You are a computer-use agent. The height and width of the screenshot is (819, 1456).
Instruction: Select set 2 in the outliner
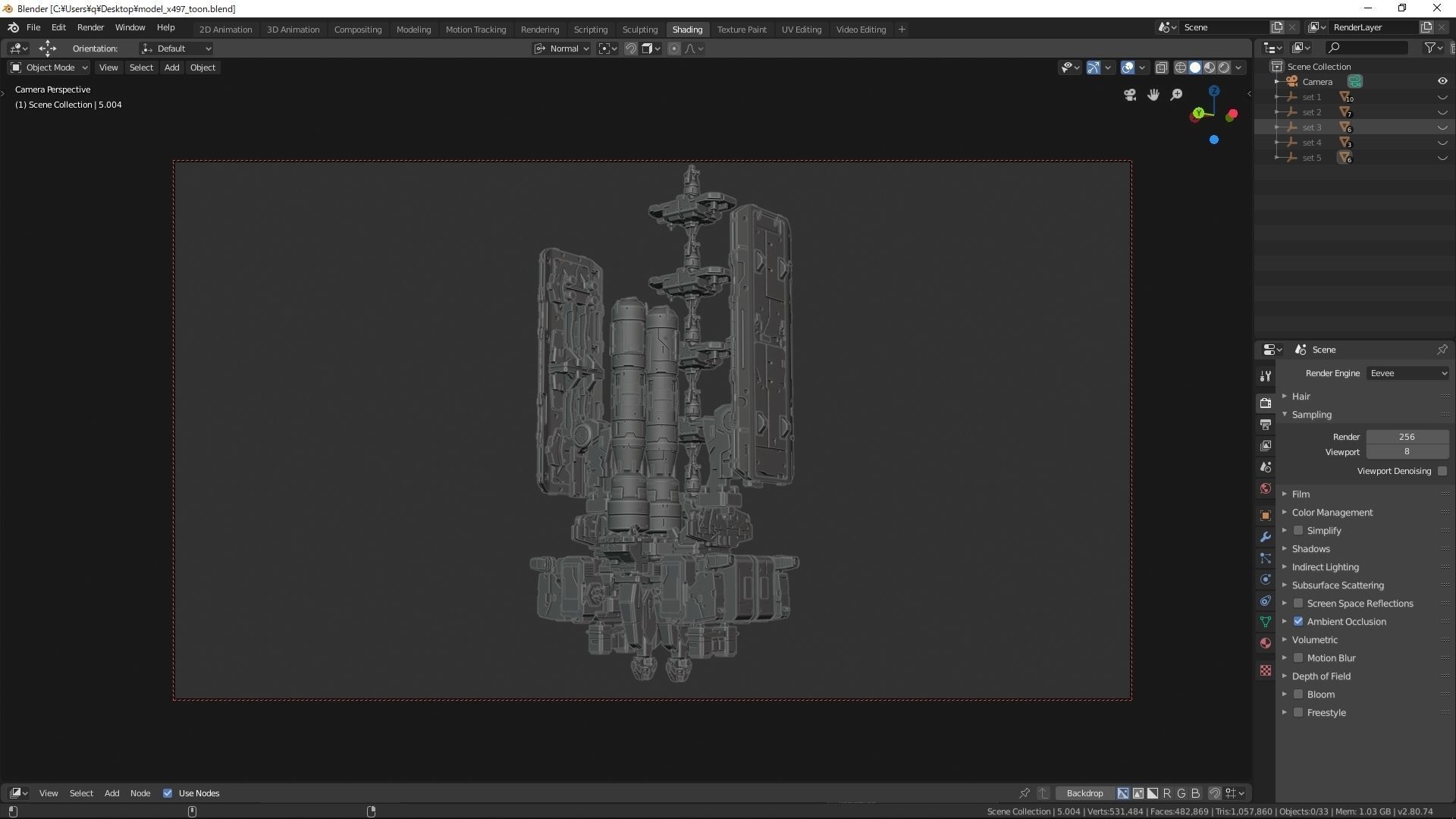1312,112
